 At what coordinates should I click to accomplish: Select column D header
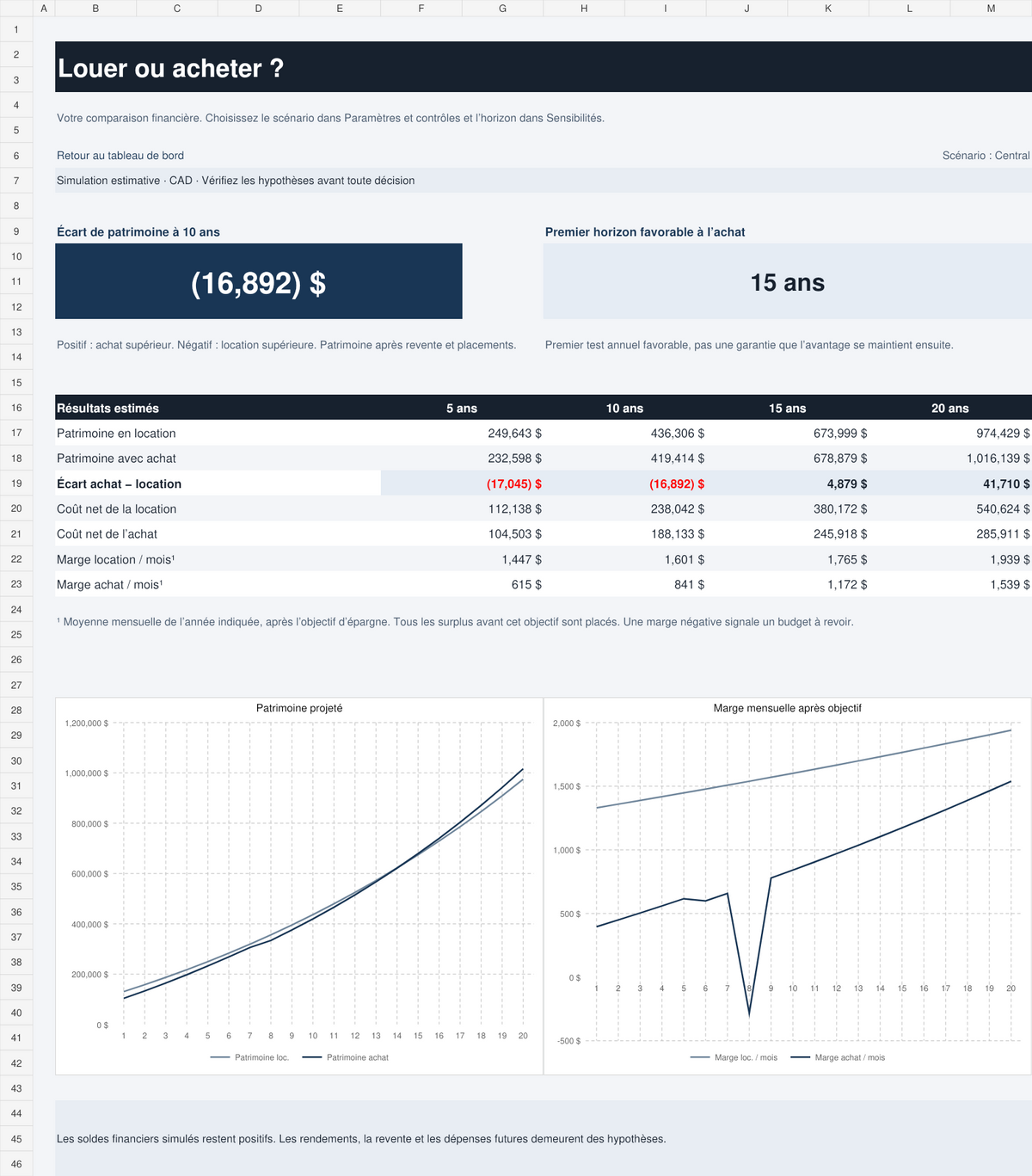point(259,9)
